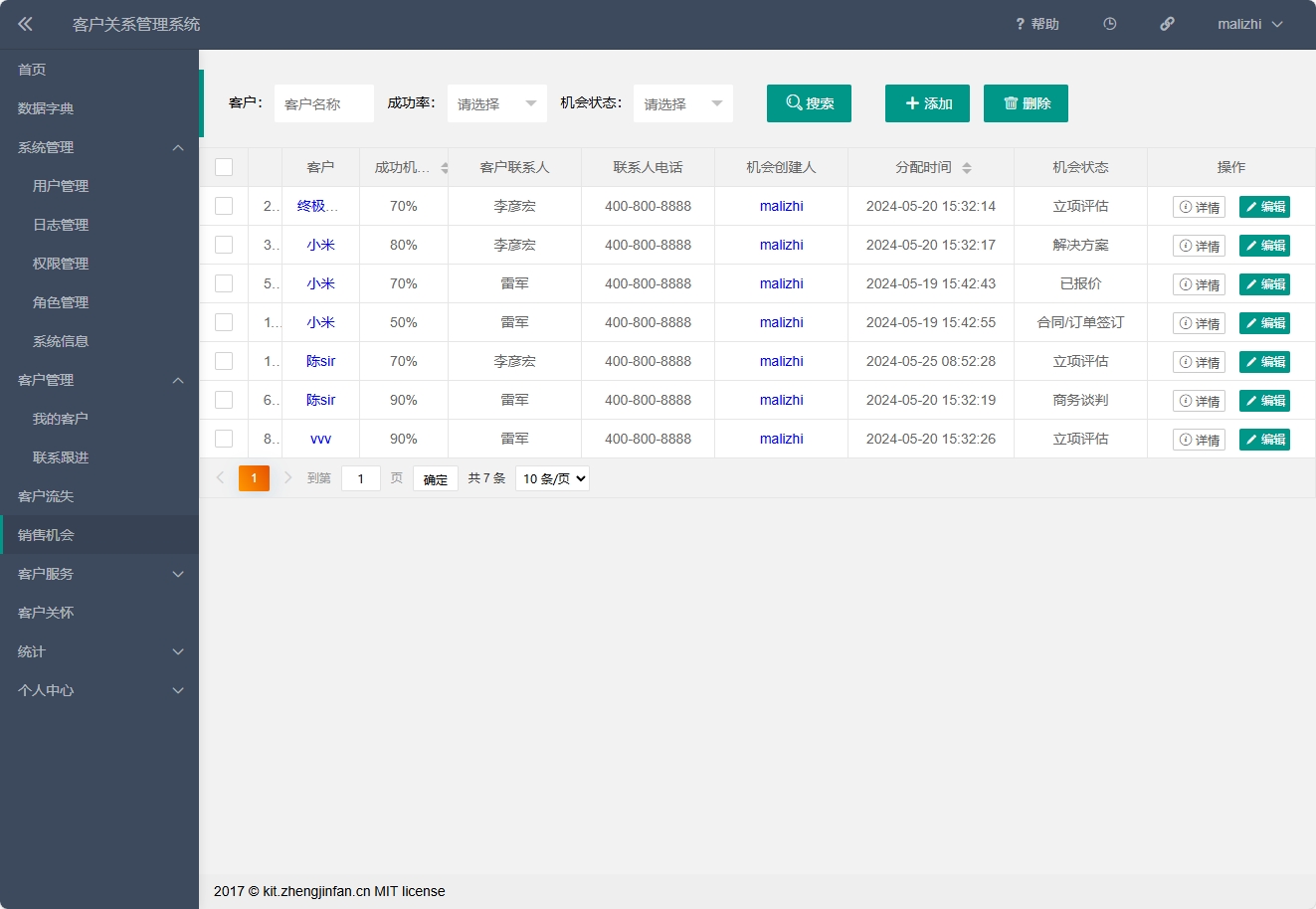Open the 机会状态 filter dropdown
The image size is (1316, 909).
[x=683, y=102]
